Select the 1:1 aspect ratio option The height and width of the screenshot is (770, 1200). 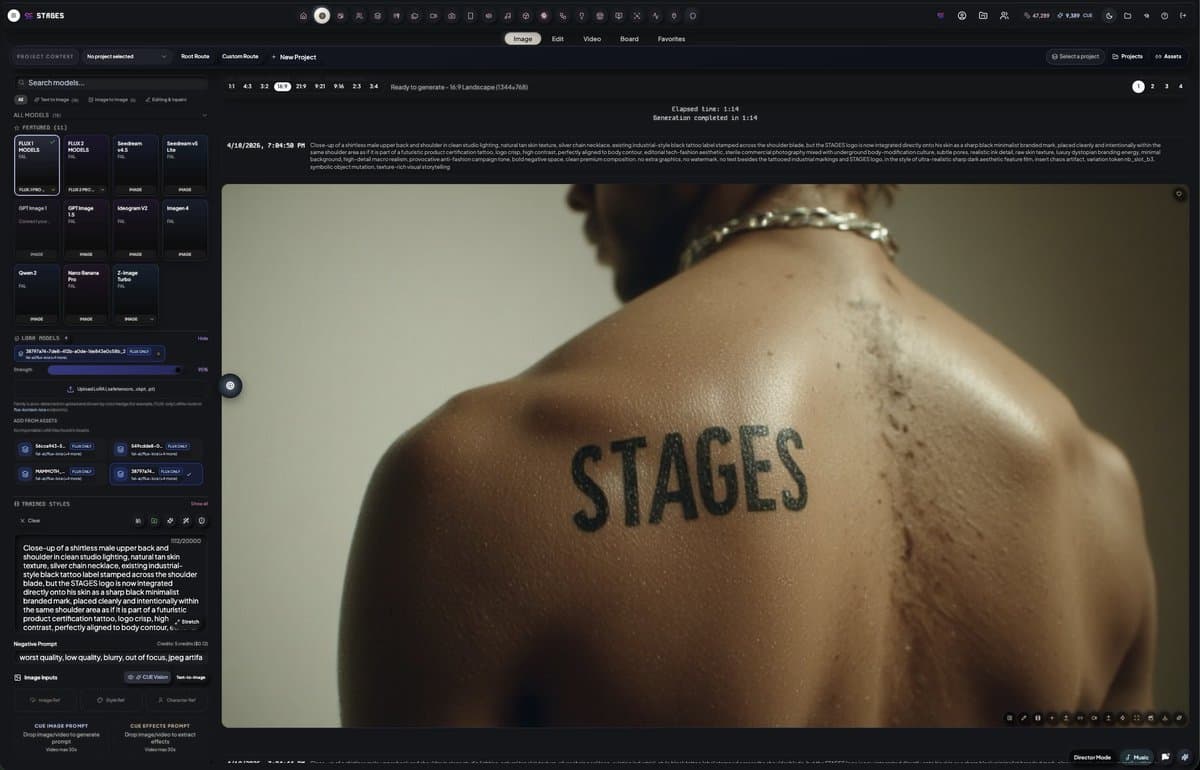[232, 87]
